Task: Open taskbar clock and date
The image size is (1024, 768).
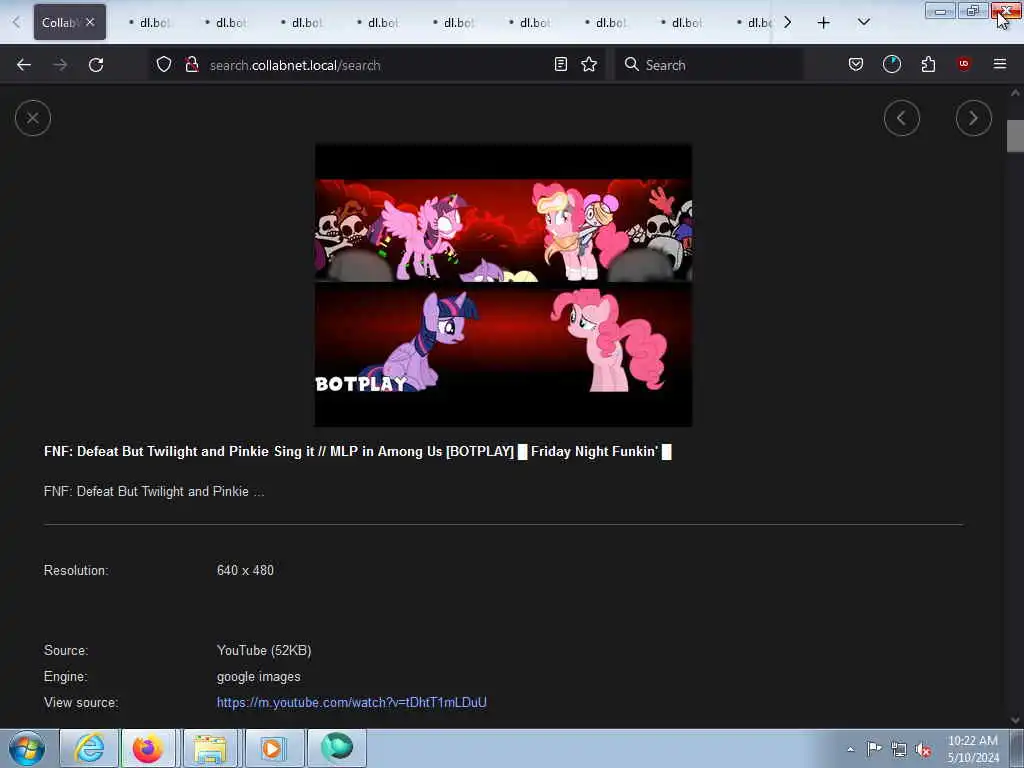Action: point(973,749)
